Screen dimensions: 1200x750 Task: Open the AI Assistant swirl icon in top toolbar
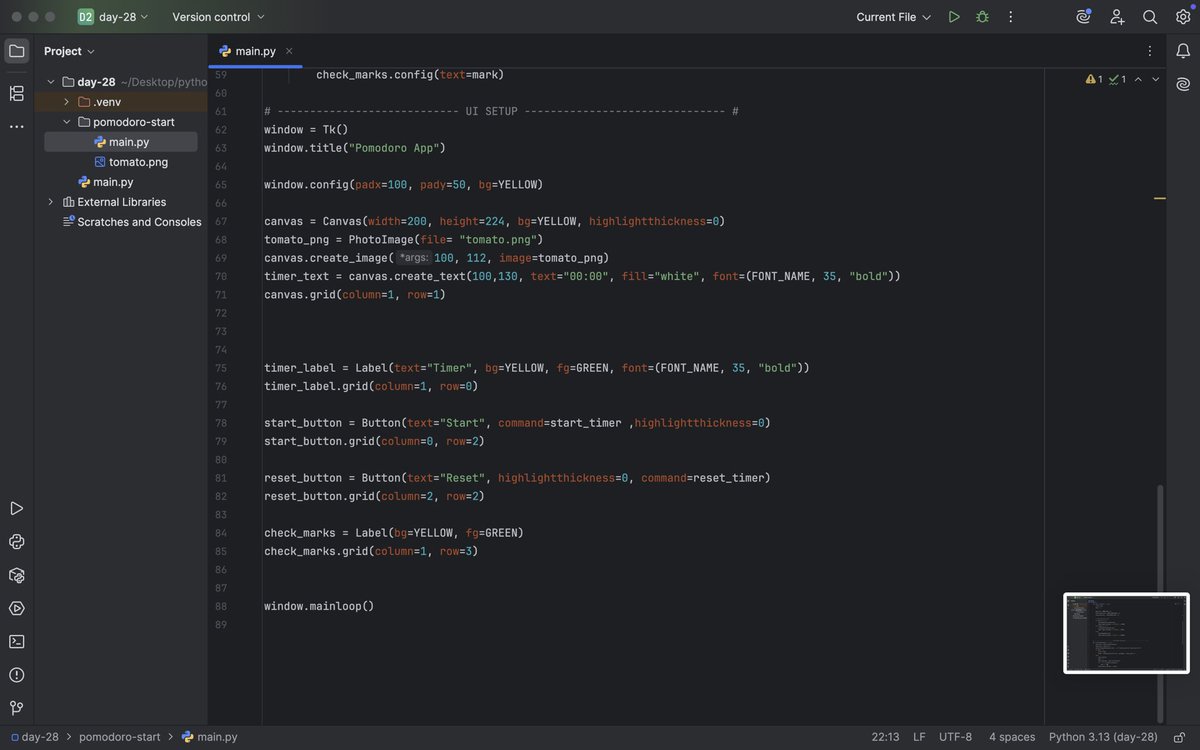pyautogui.click(x=1084, y=17)
